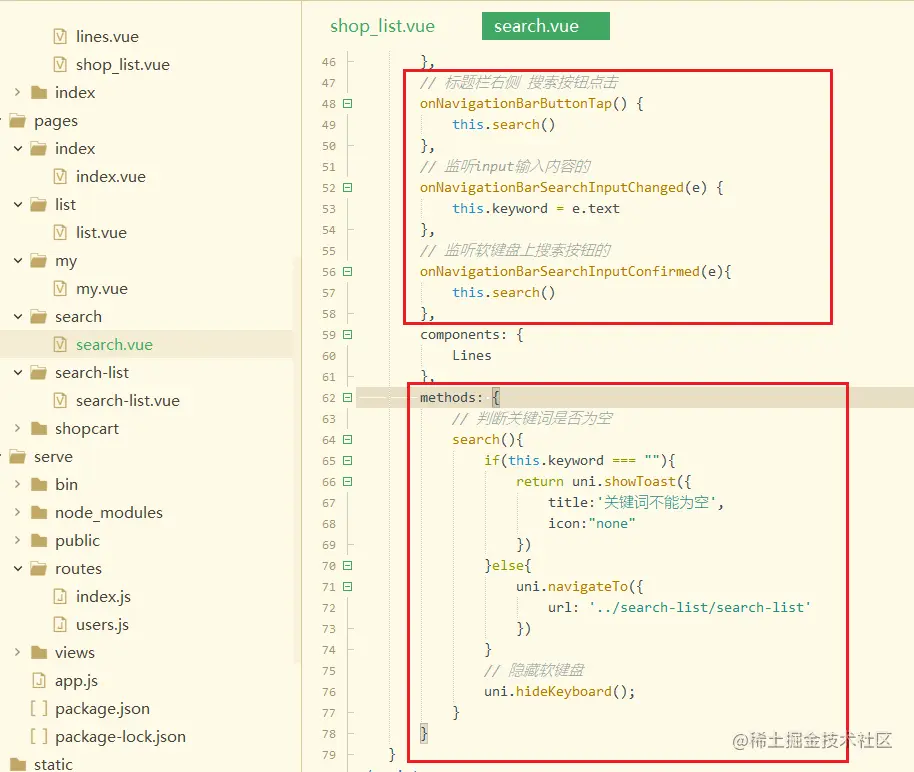The image size is (914, 772).
Task: Fold code block at line 52
Action: 347,188
